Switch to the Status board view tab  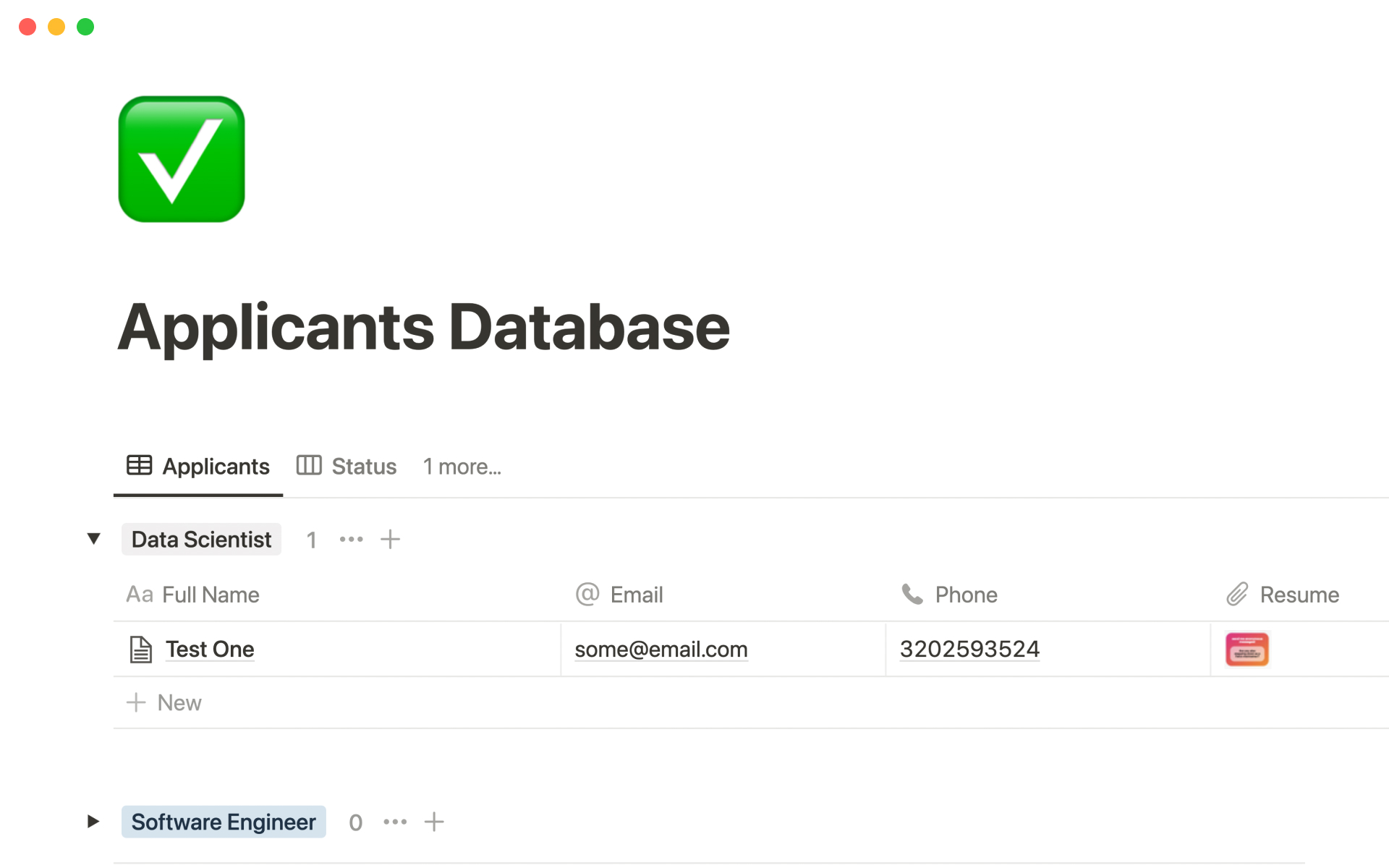(347, 467)
